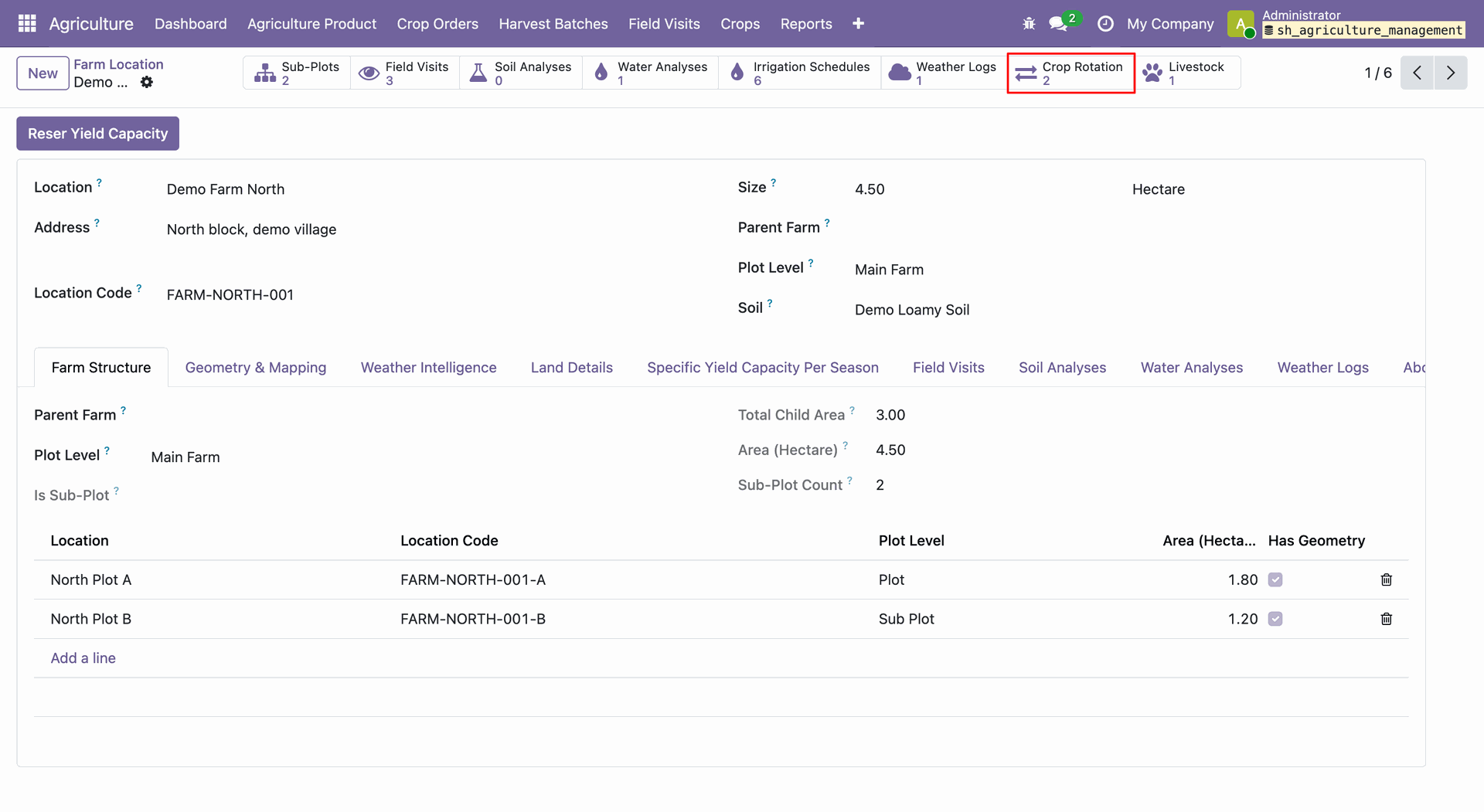Go to previous record arrow
1484x812 pixels.
(x=1417, y=73)
